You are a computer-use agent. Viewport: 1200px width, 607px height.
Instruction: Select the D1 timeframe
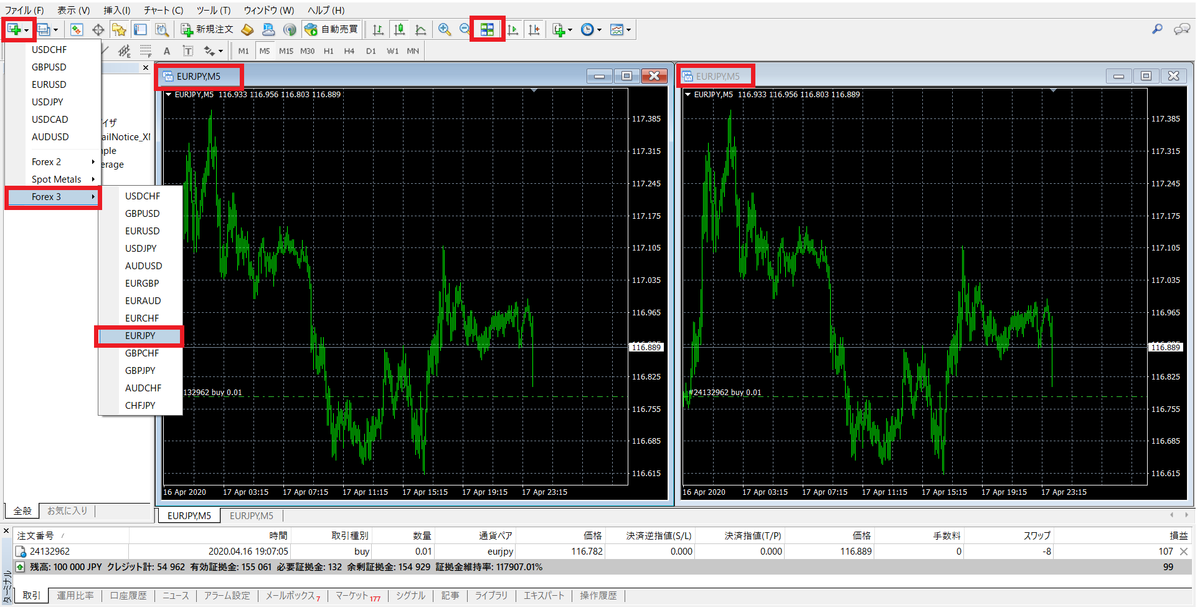click(x=370, y=51)
